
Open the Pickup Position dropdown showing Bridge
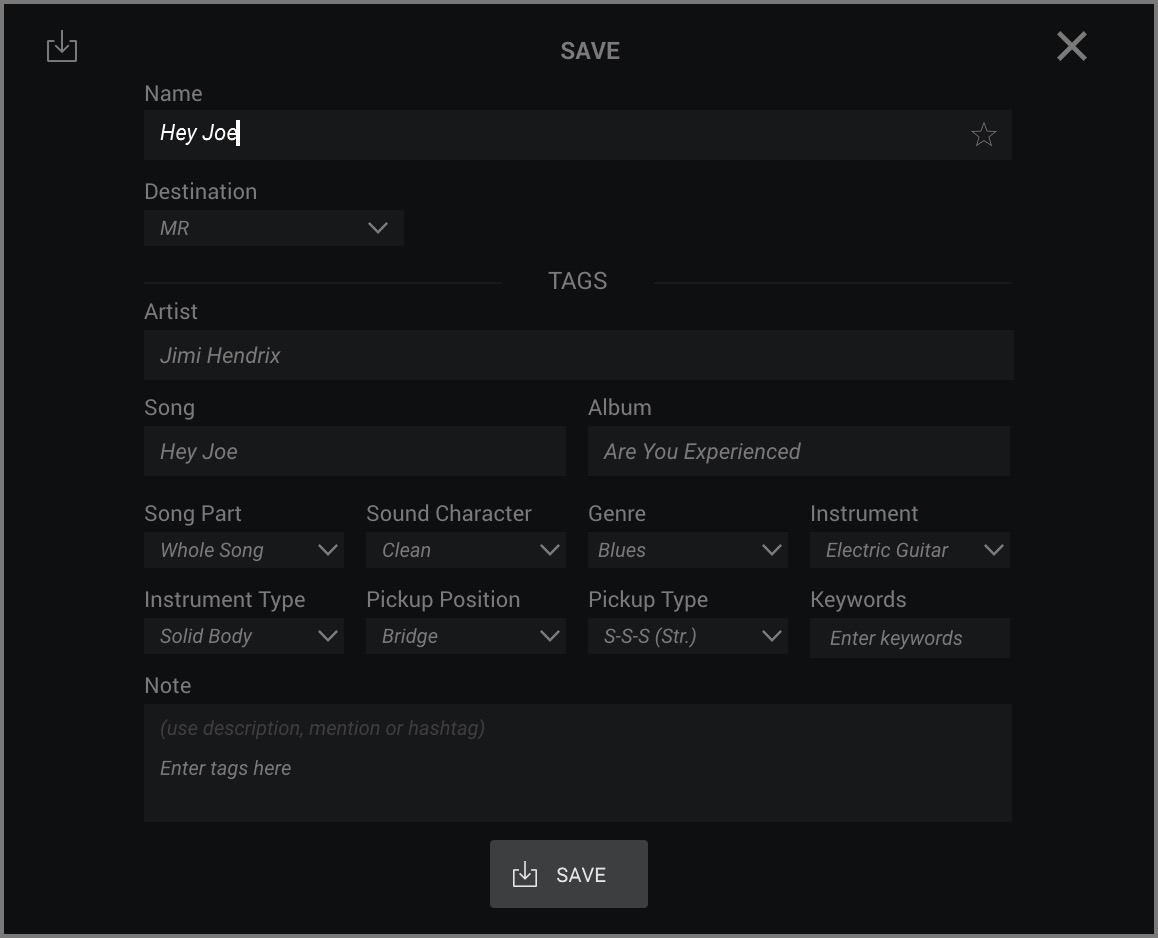tap(465, 636)
